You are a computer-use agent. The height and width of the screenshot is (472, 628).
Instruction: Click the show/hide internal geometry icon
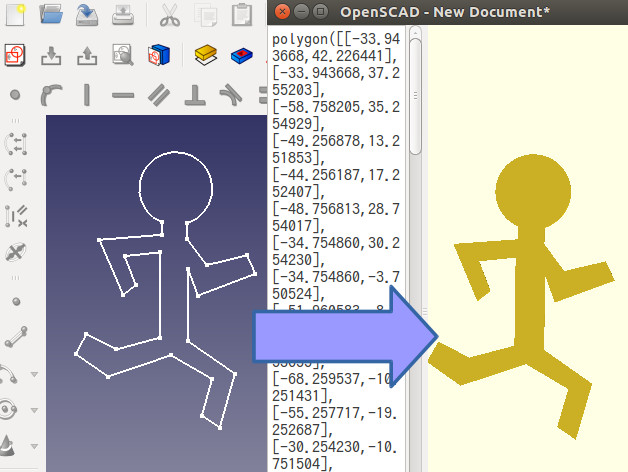(16, 216)
